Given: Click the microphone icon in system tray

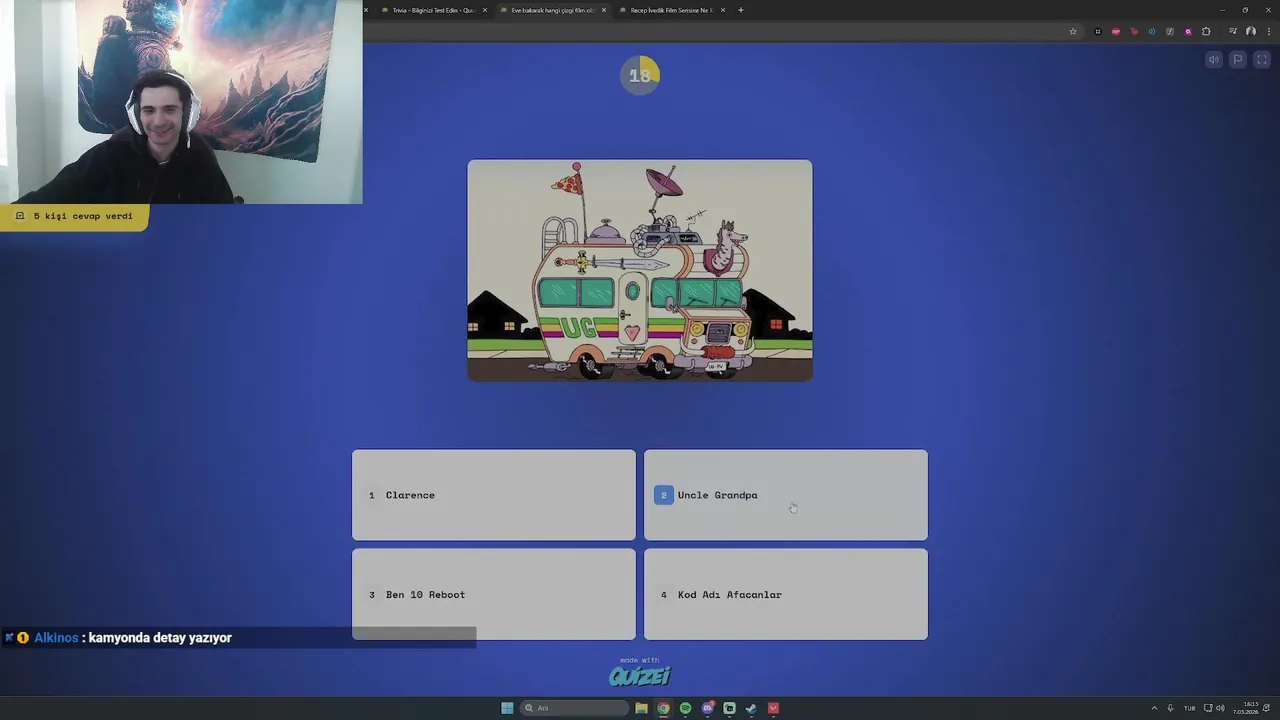Looking at the screenshot, I should tap(1170, 708).
